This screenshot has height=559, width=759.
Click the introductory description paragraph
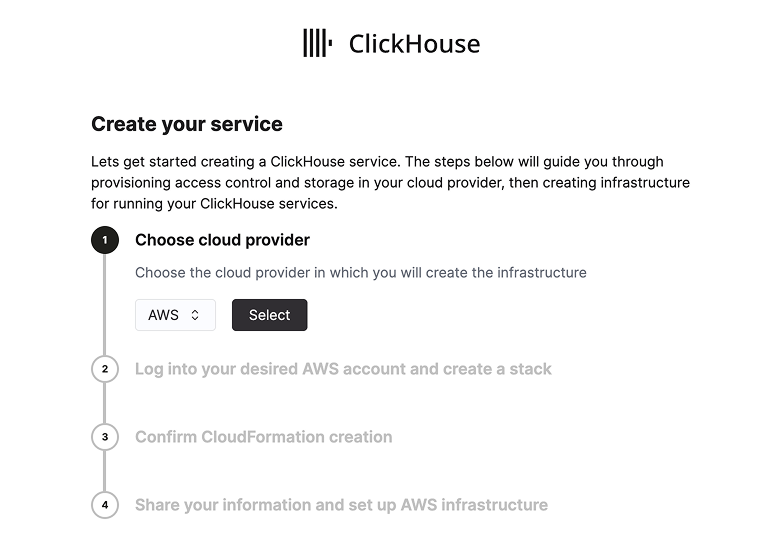[390, 182]
